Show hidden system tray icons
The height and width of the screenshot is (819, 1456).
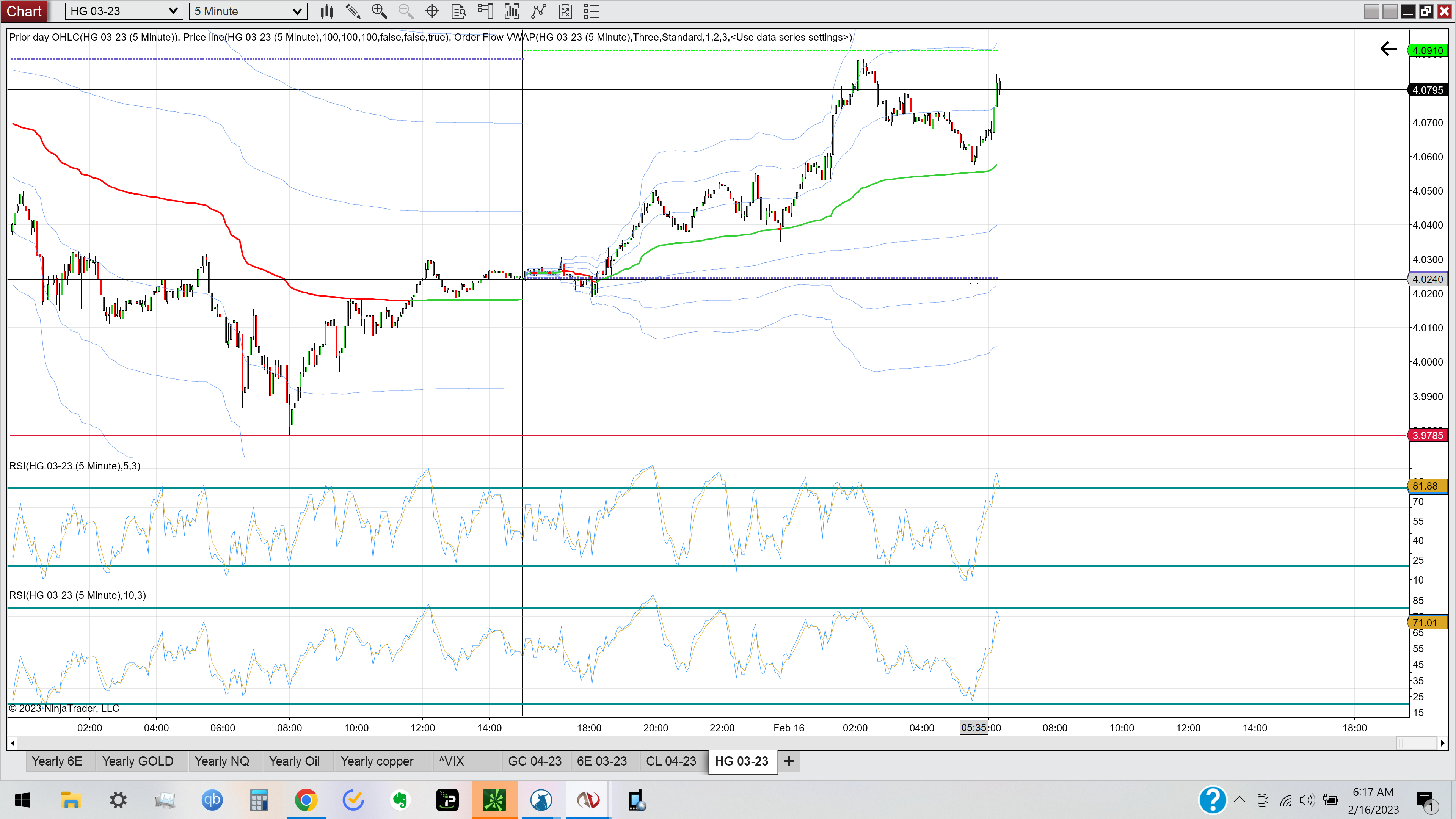[x=1239, y=800]
